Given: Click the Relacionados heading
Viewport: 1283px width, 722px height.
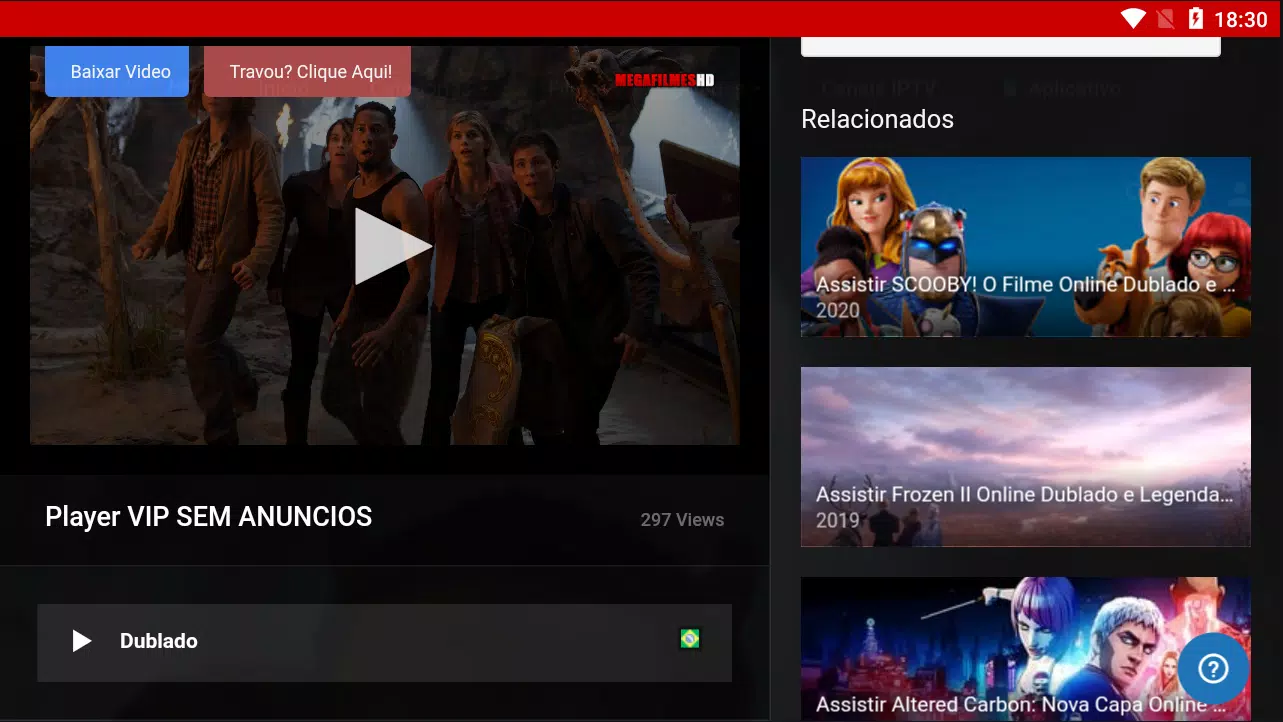Looking at the screenshot, I should [877, 119].
